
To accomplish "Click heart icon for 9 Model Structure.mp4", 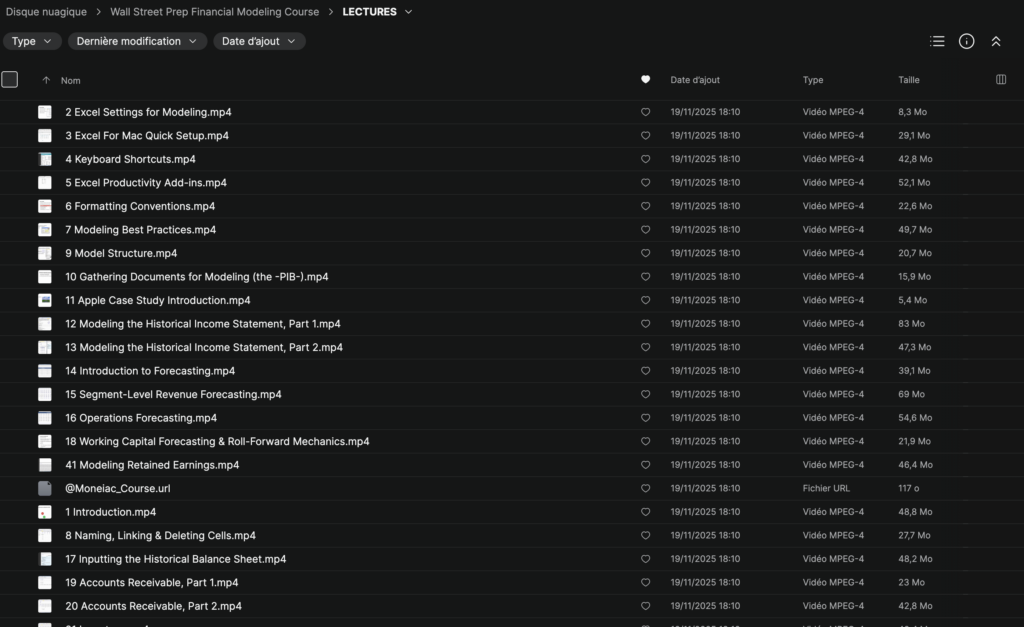I will click(x=645, y=253).
